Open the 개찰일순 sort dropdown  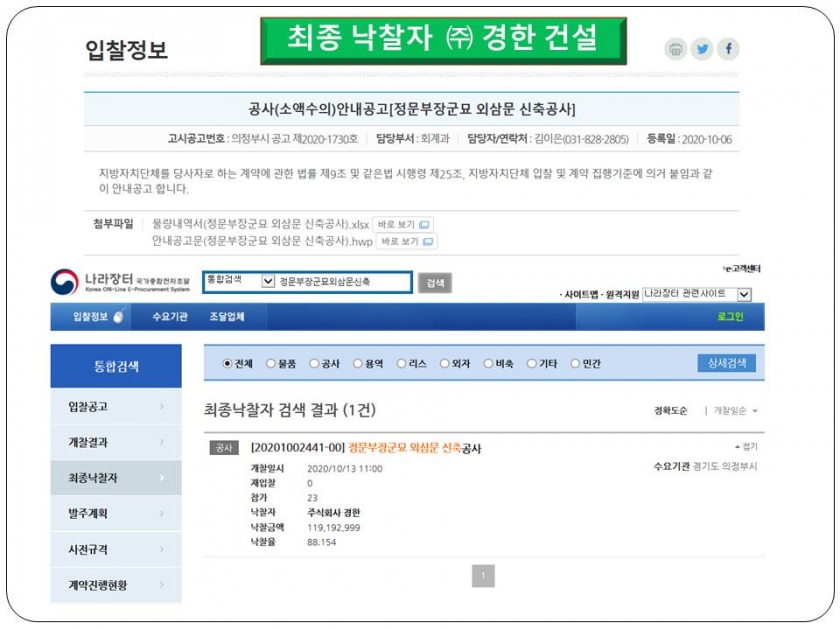click(736, 411)
